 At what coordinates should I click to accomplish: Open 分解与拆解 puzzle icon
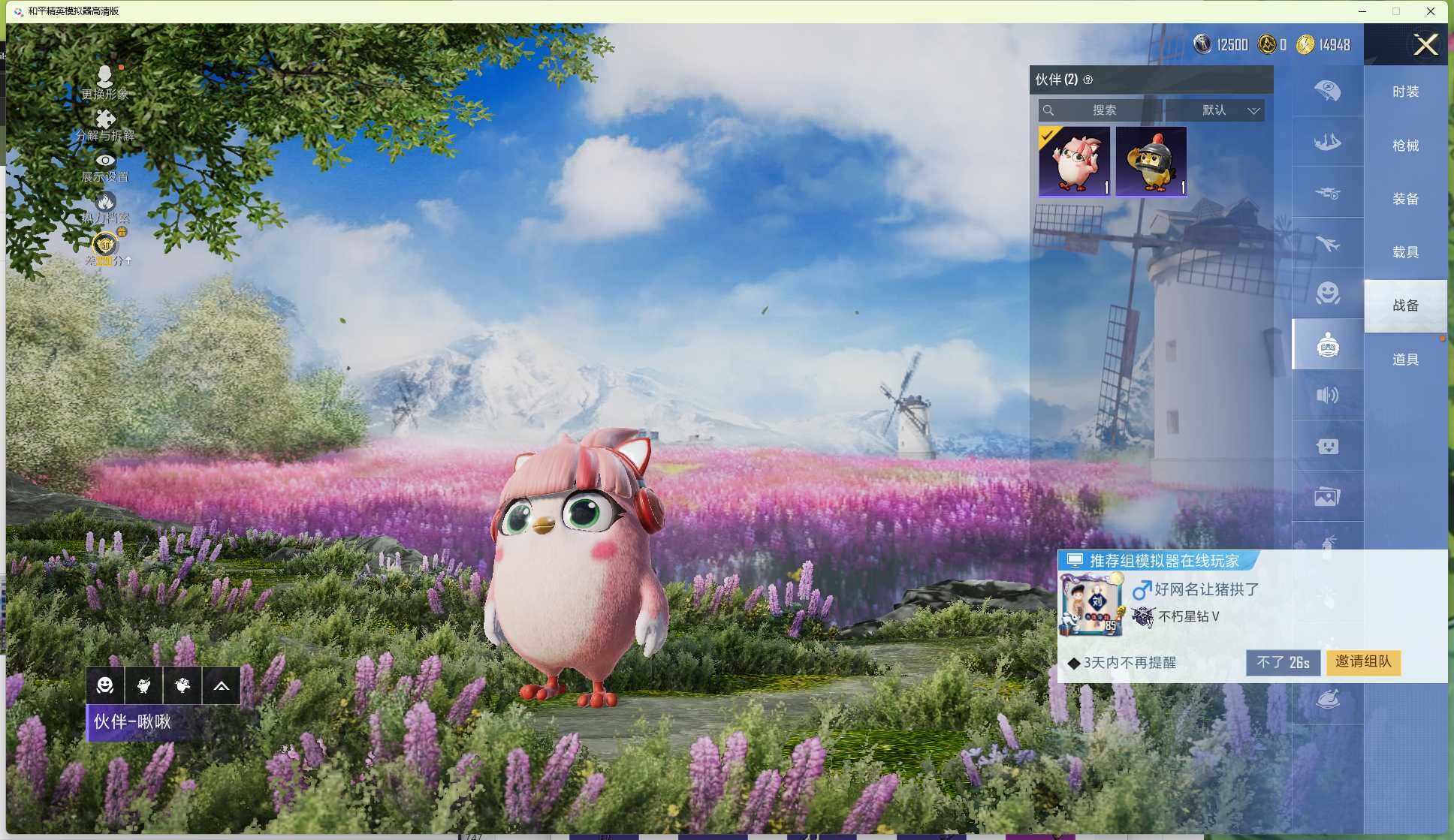105,119
